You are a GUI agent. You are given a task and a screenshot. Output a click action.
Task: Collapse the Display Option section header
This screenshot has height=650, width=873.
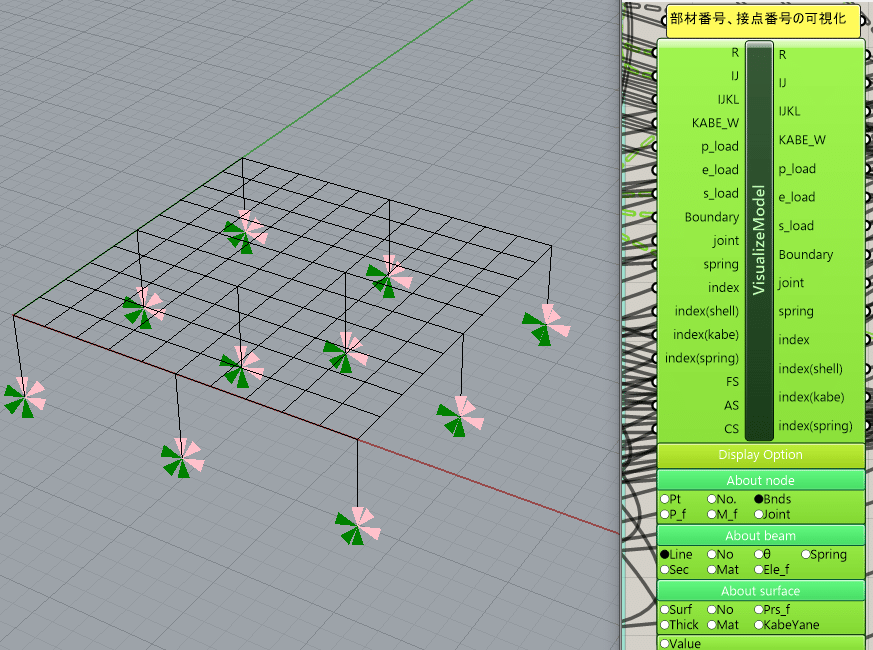coord(761,455)
